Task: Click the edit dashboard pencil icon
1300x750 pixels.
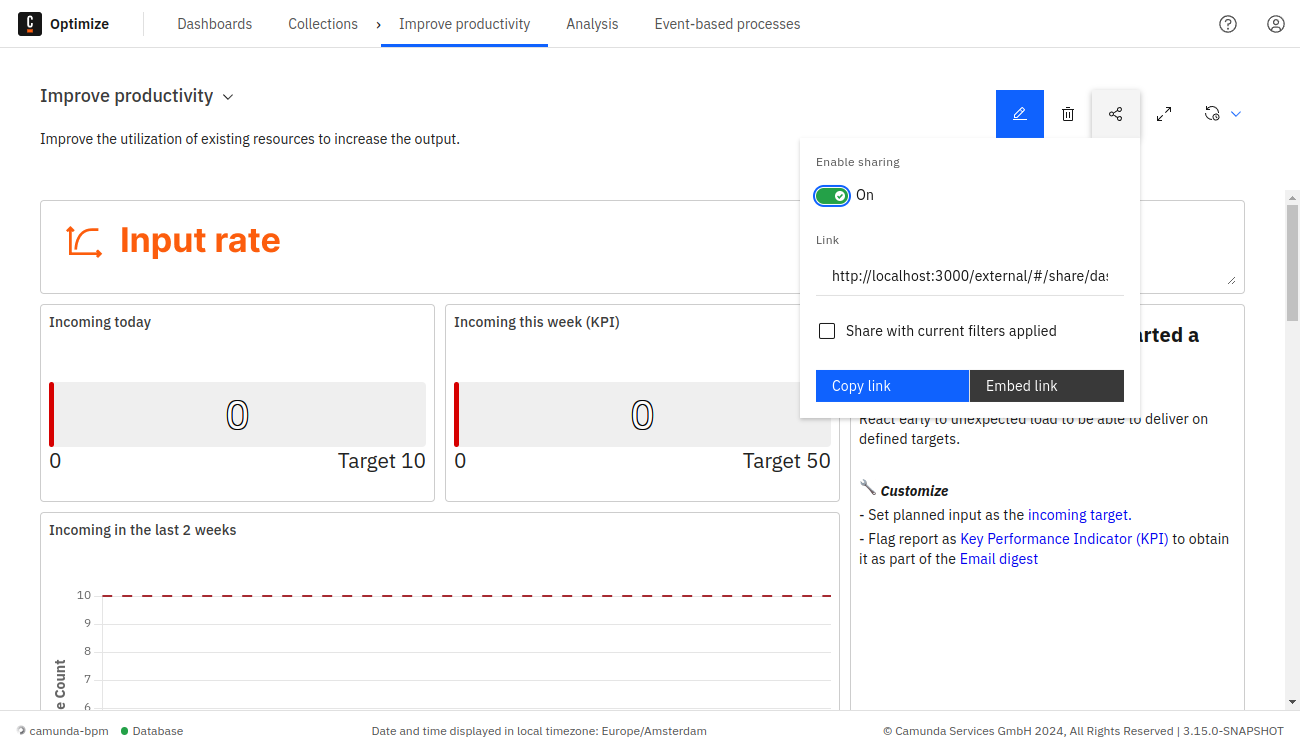Action: (x=1020, y=114)
